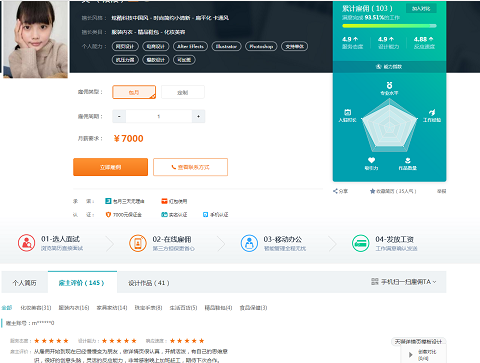Click the After Effects skill tag
The image size is (480, 363).
click(190, 46)
